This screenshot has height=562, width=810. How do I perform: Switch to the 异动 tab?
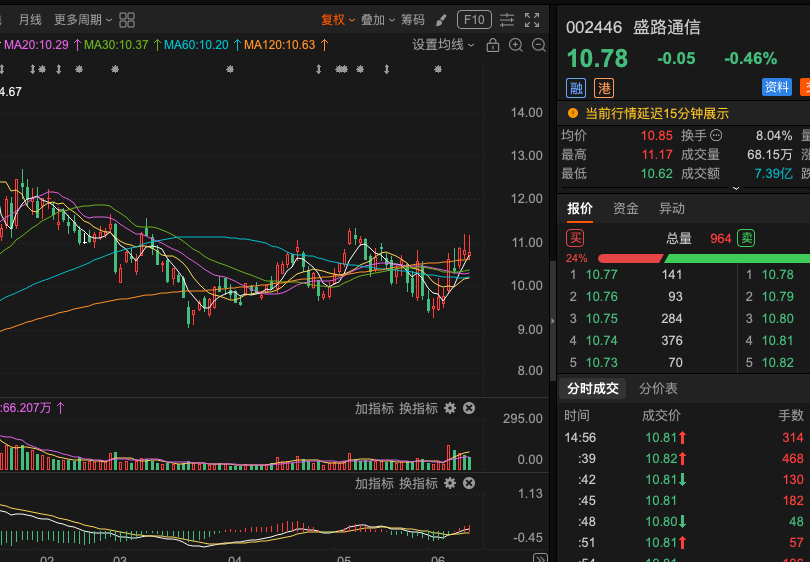click(x=672, y=209)
